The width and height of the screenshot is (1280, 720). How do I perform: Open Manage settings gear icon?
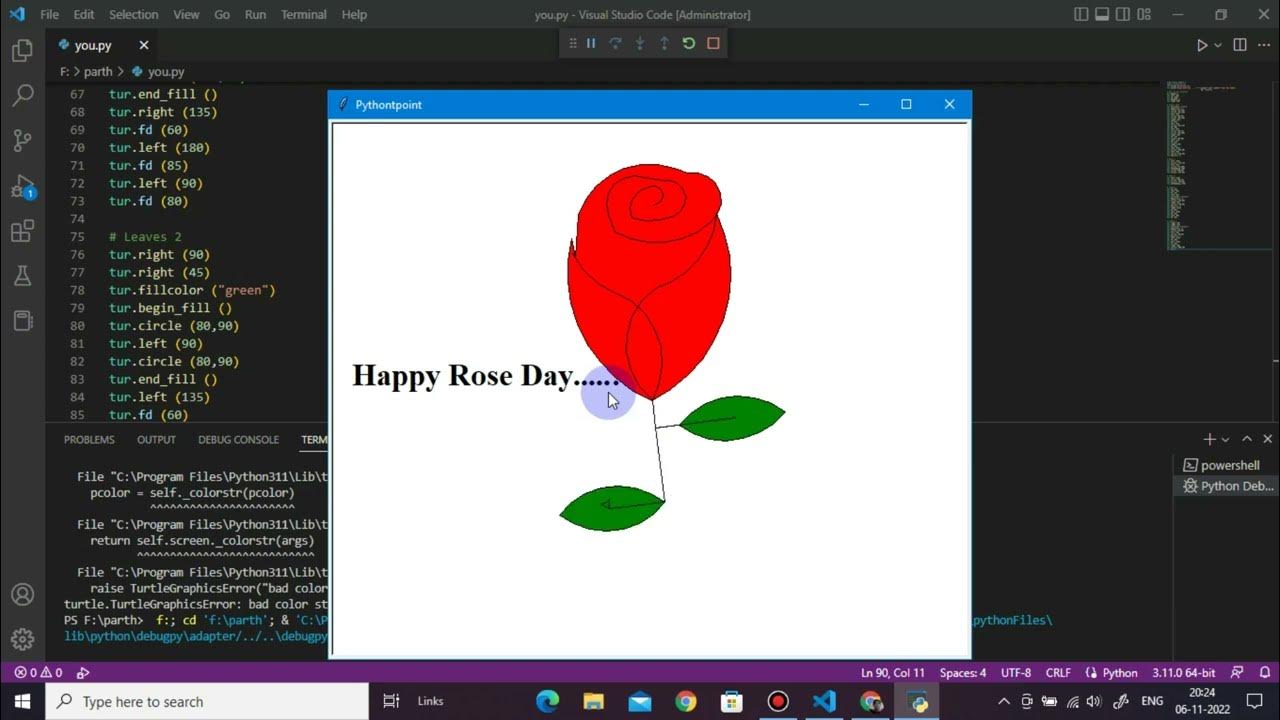[x=22, y=639]
